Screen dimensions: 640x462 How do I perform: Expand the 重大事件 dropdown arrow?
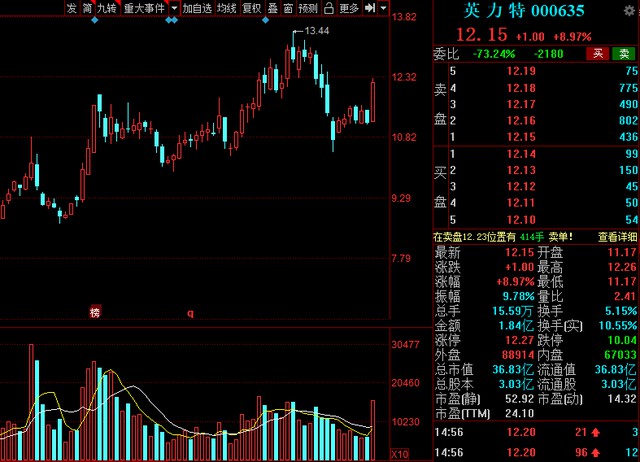174,8
